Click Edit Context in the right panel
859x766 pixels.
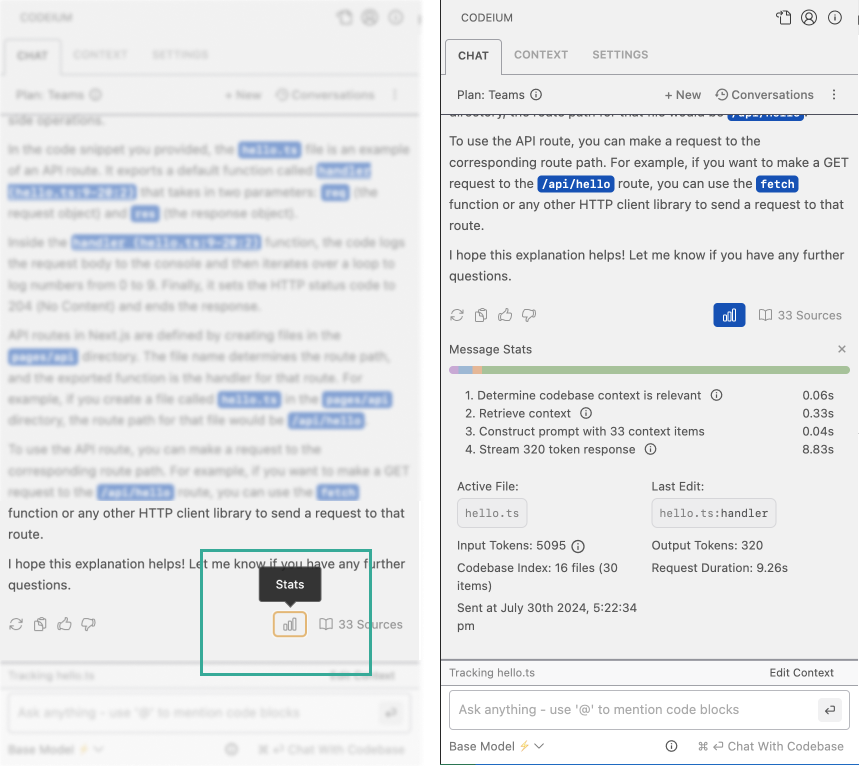point(801,672)
